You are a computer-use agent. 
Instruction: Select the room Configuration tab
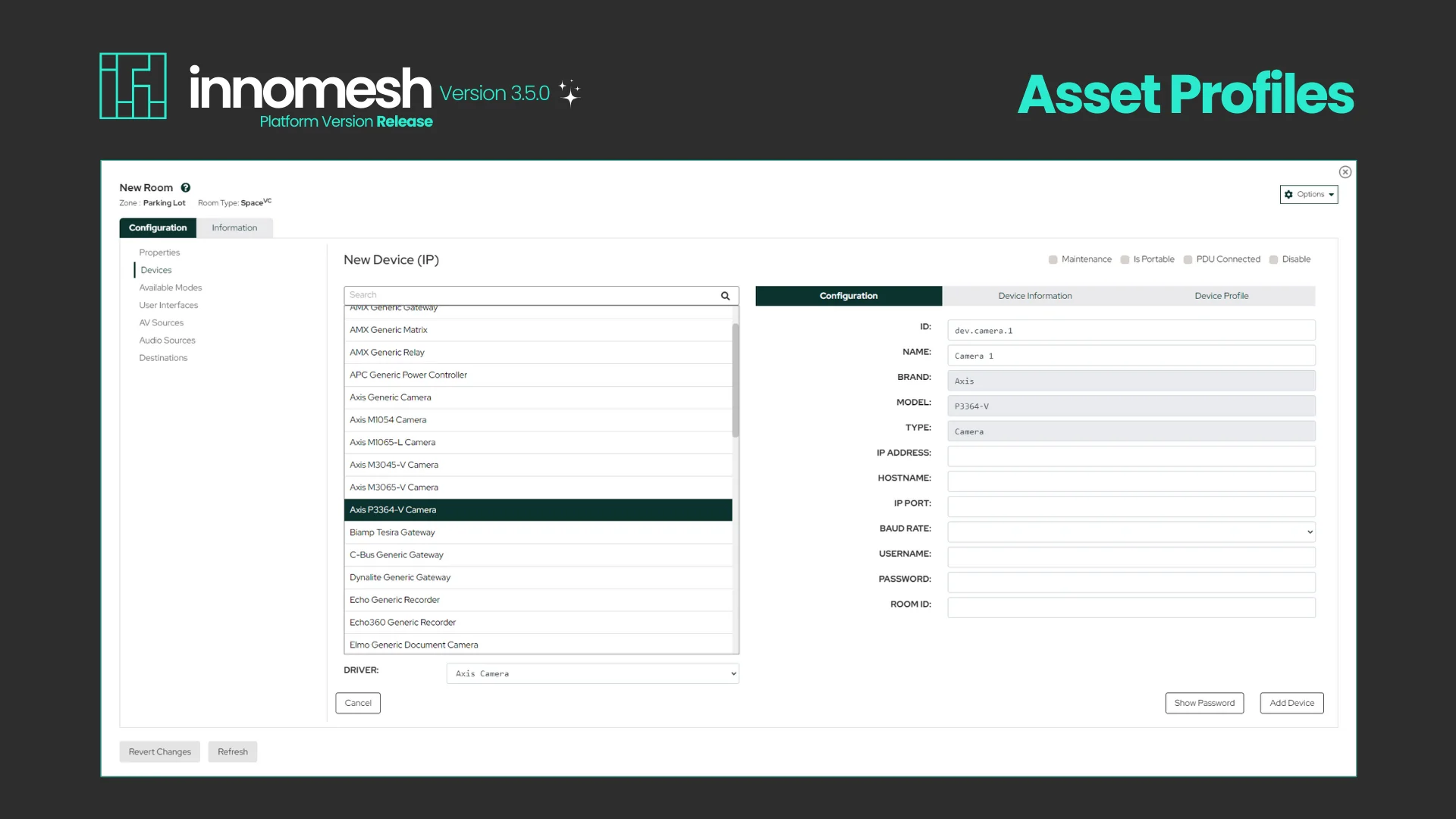pos(158,227)
